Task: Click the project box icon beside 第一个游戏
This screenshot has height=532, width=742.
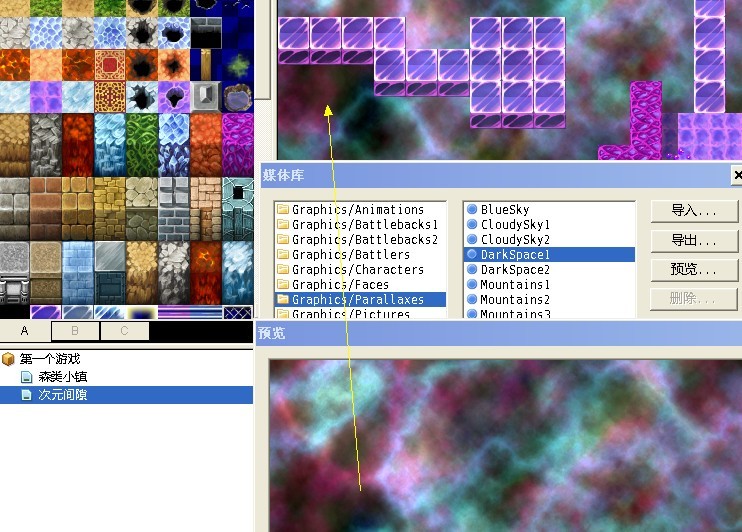Action: coord(8,359)
